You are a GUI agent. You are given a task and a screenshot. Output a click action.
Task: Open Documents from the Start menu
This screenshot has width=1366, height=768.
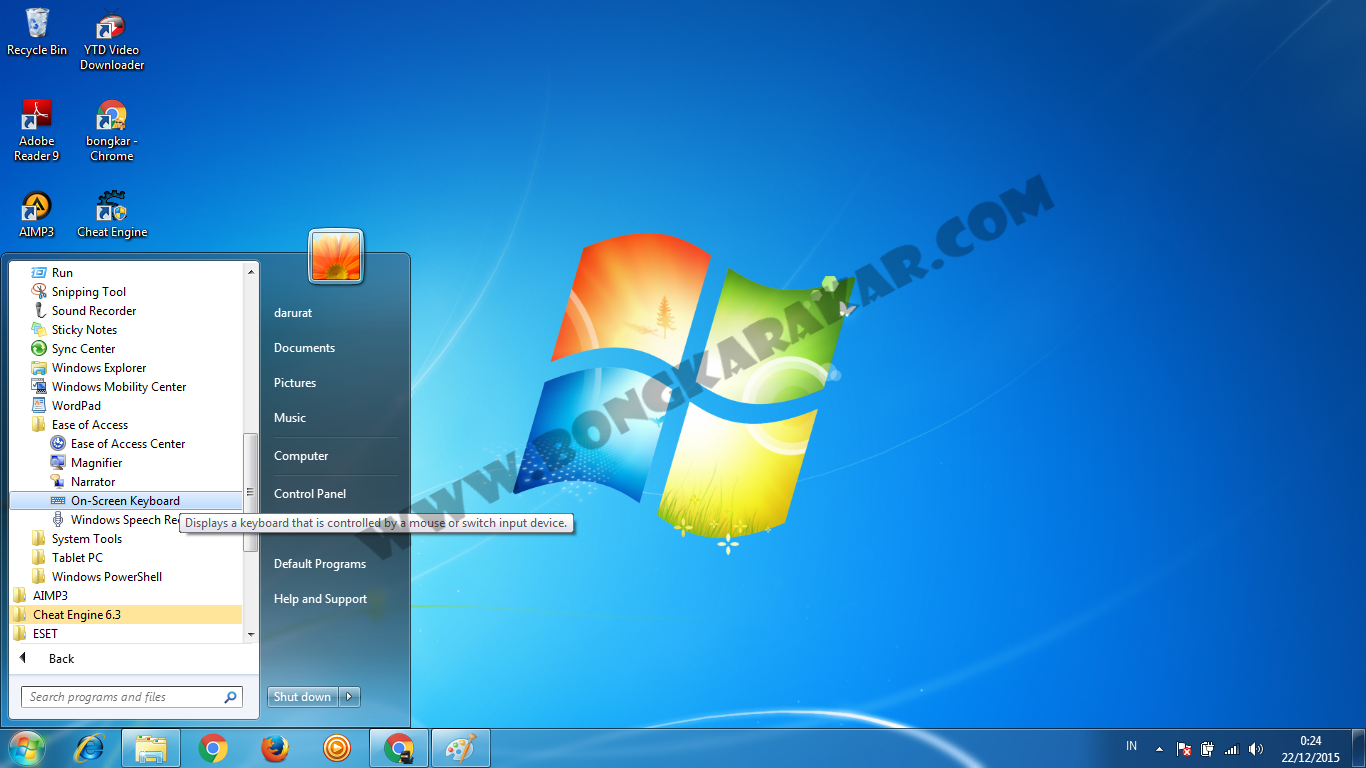[x=304, y=348]
